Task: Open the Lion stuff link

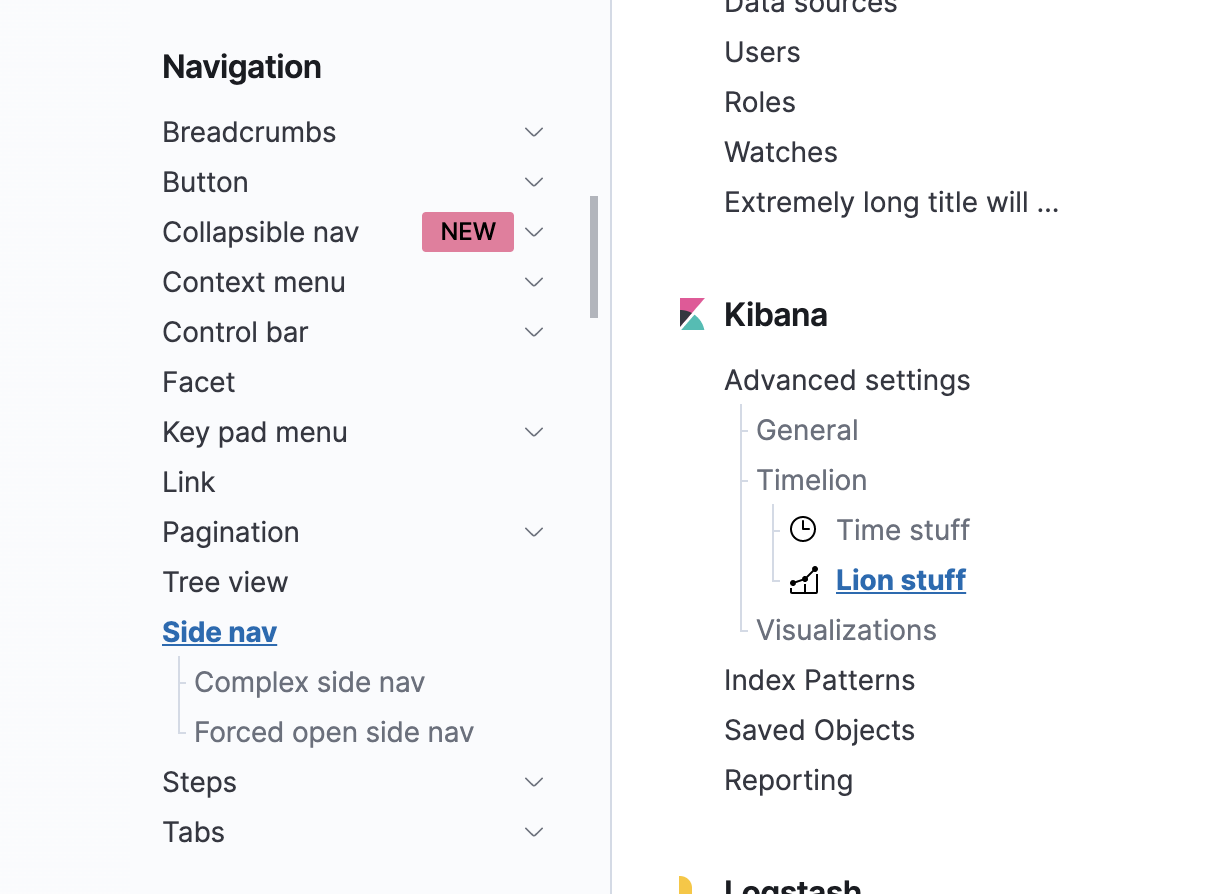Action: 901,580
